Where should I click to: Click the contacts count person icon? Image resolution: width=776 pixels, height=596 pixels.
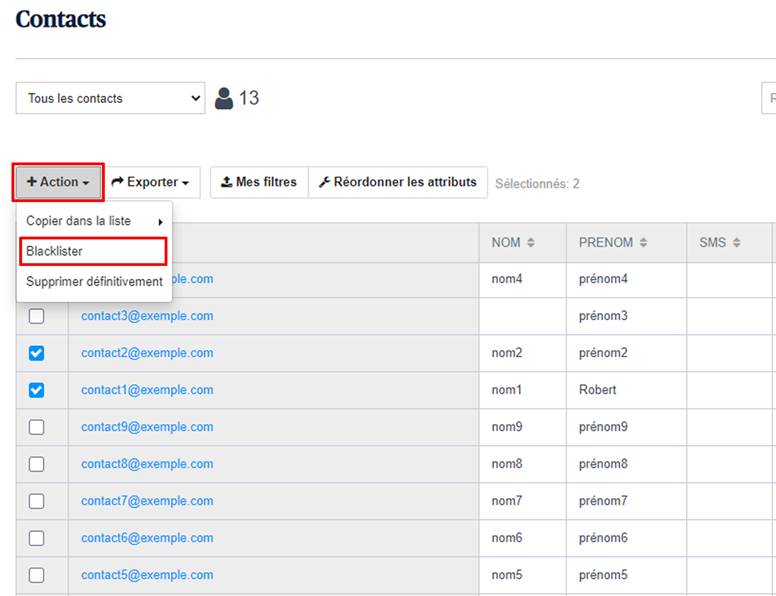[x=224, y=98]
